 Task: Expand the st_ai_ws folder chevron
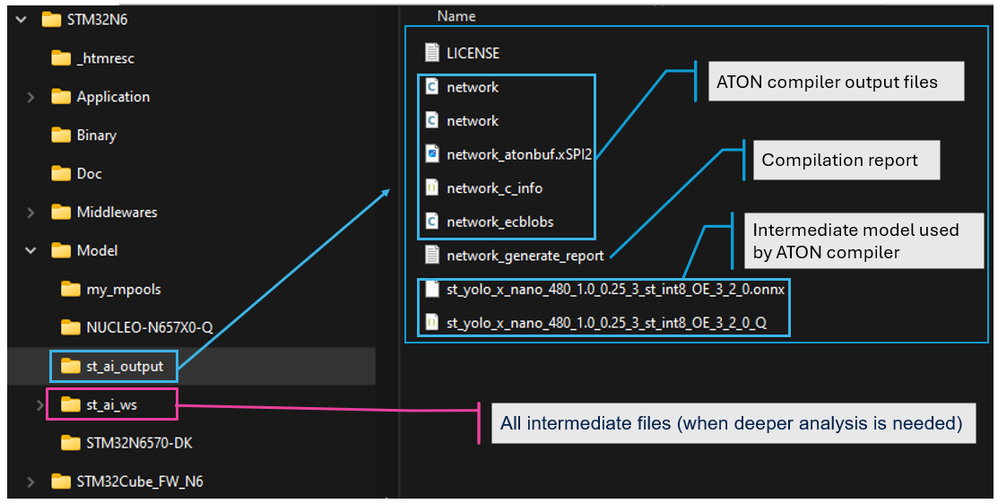40,405
